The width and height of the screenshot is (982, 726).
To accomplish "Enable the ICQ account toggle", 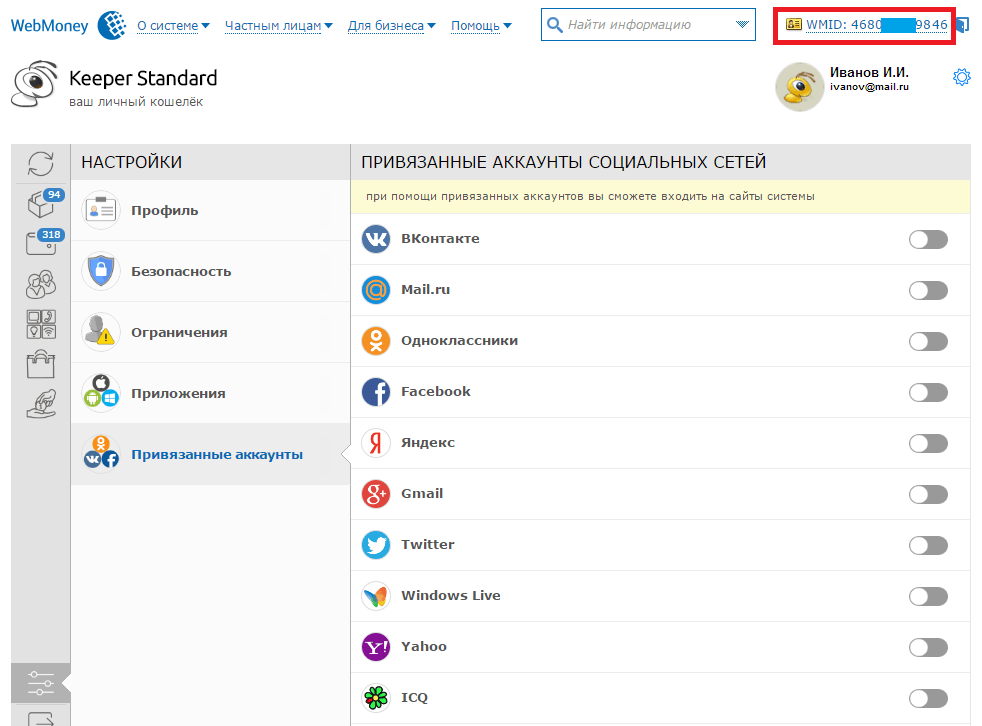I will [x=928, y=698].
